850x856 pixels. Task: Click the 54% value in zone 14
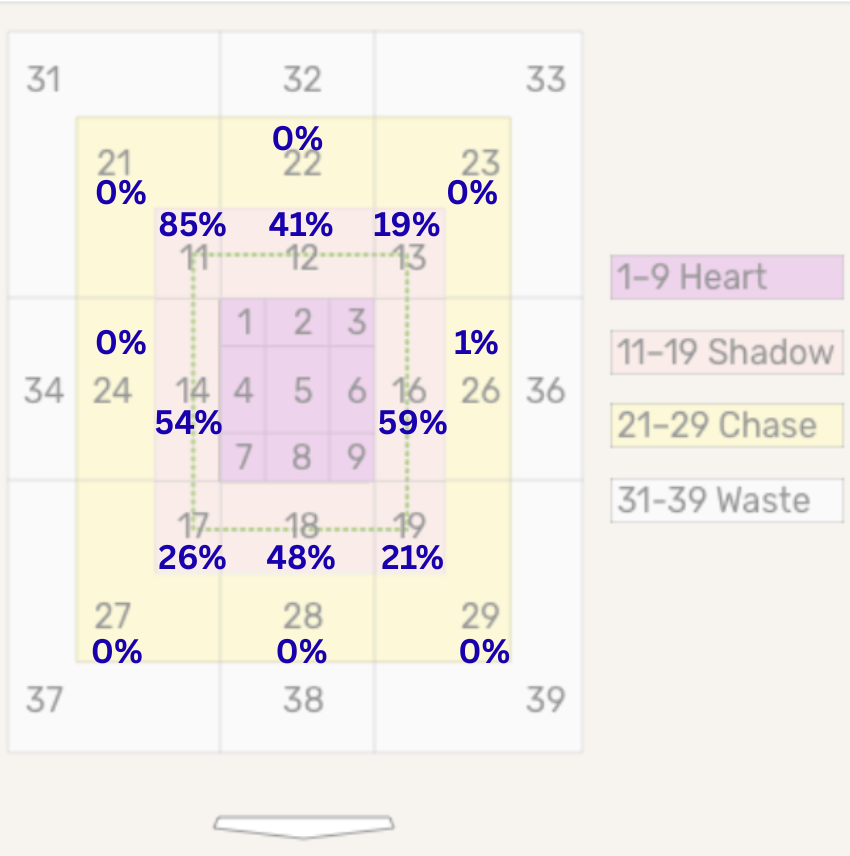tap(188, 423)
